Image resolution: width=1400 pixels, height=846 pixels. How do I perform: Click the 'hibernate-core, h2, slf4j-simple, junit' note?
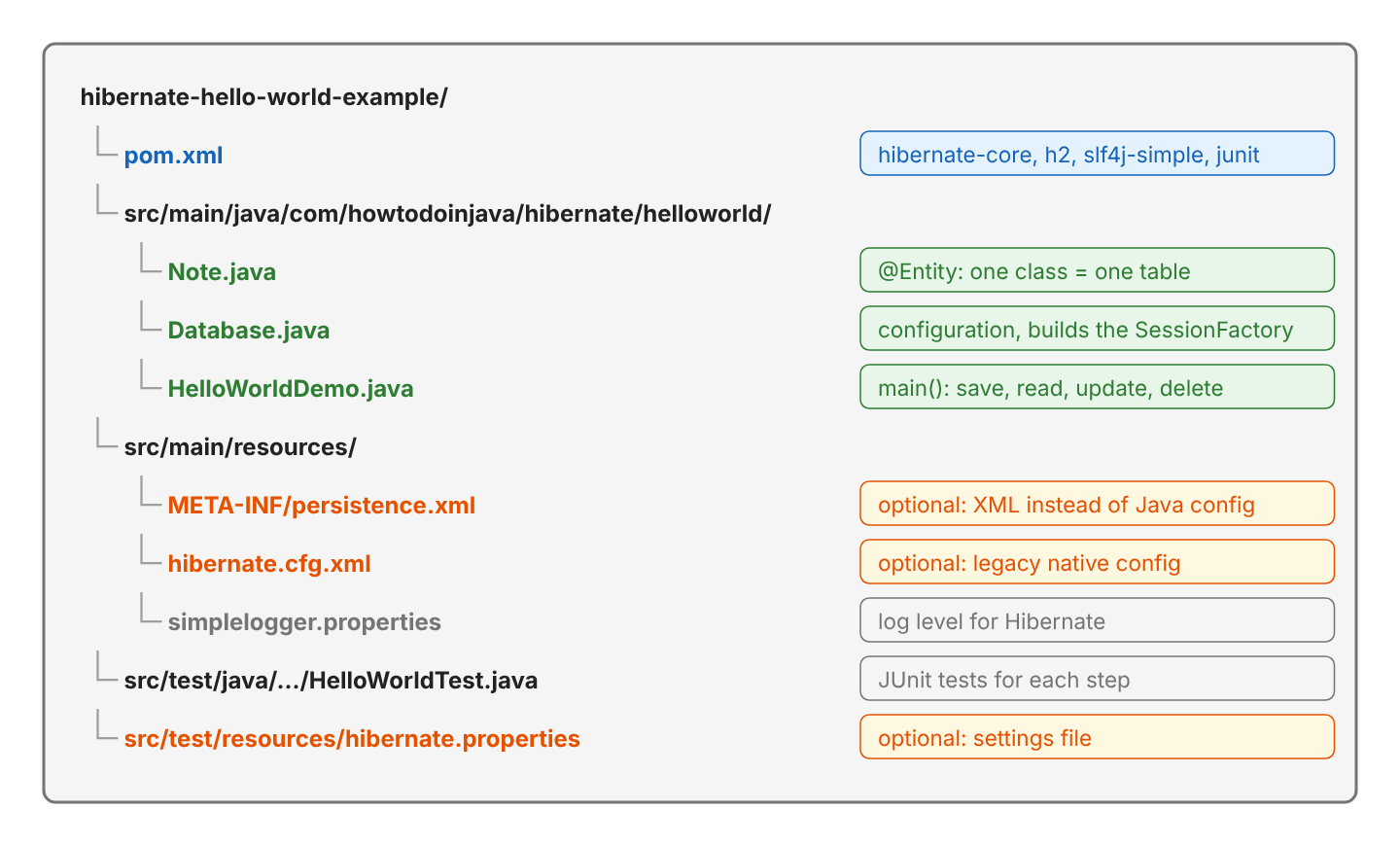coord(1097,154)
